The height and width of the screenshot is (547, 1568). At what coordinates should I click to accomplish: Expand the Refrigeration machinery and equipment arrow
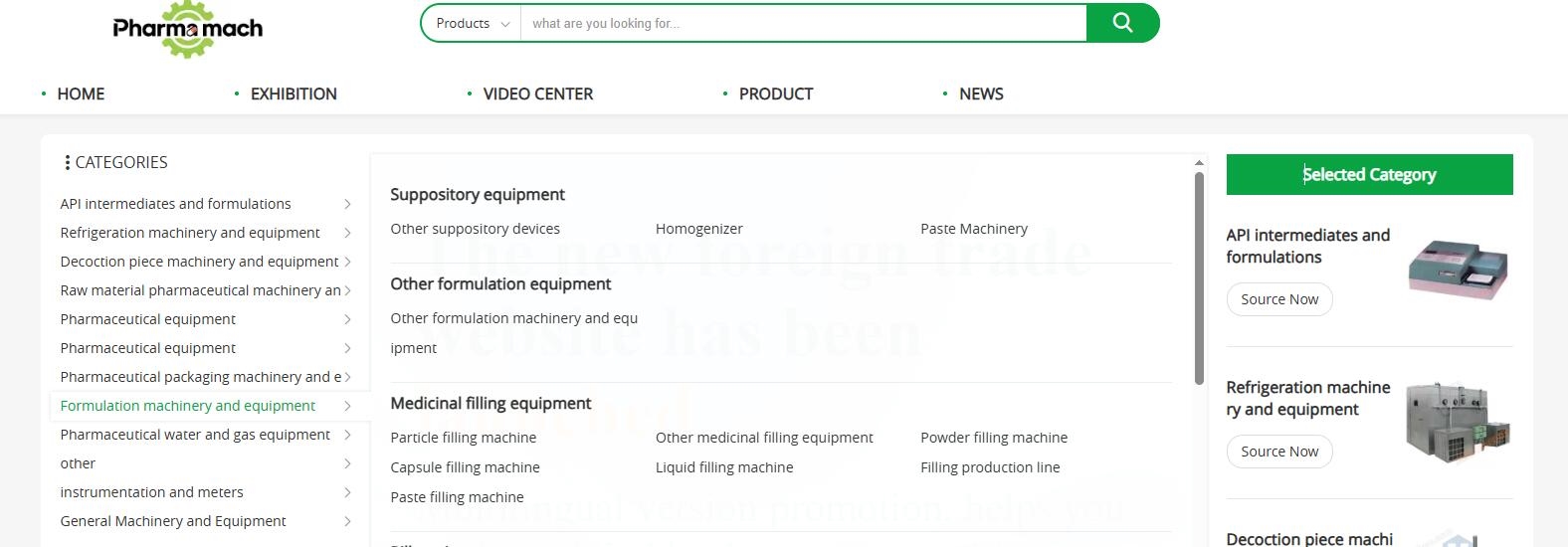pyautogui.click(x=347, y=233)
